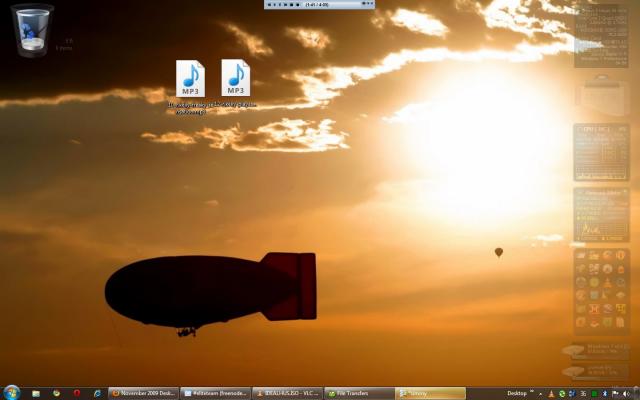
Task: Expand the Desktop toolbar chevron
Action: pyautogui.click(x=532, y=392)
